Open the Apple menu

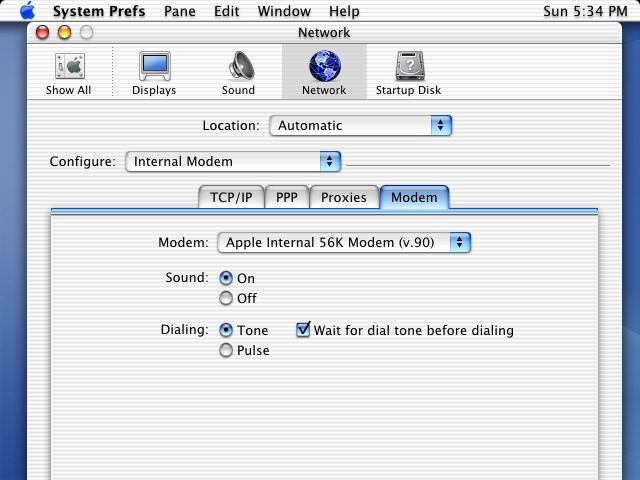pyautogui.click(x=28, y=11)
